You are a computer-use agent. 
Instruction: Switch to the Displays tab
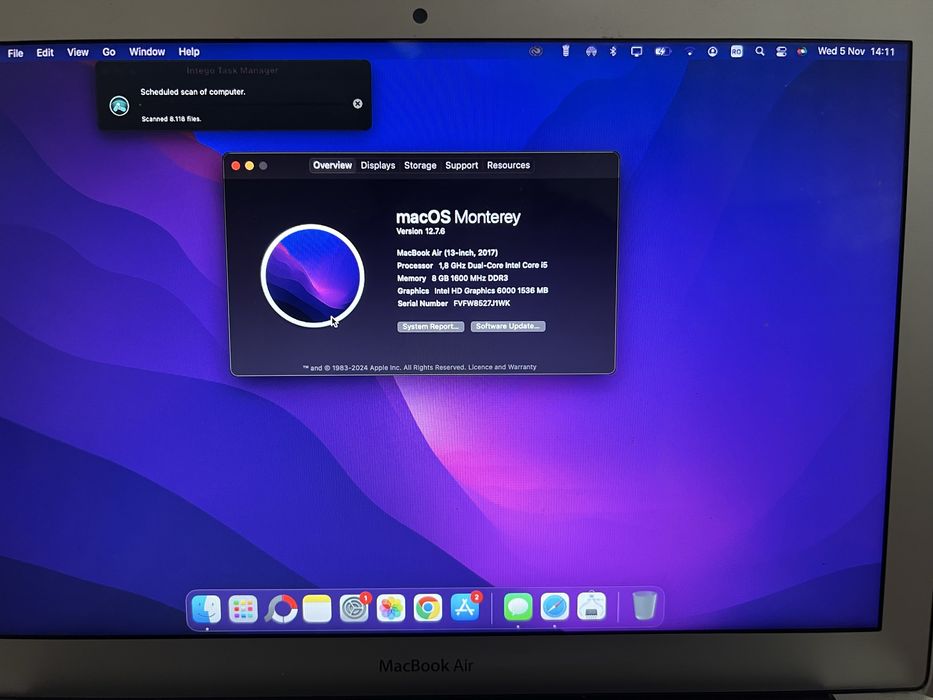(x=378, y=165)
